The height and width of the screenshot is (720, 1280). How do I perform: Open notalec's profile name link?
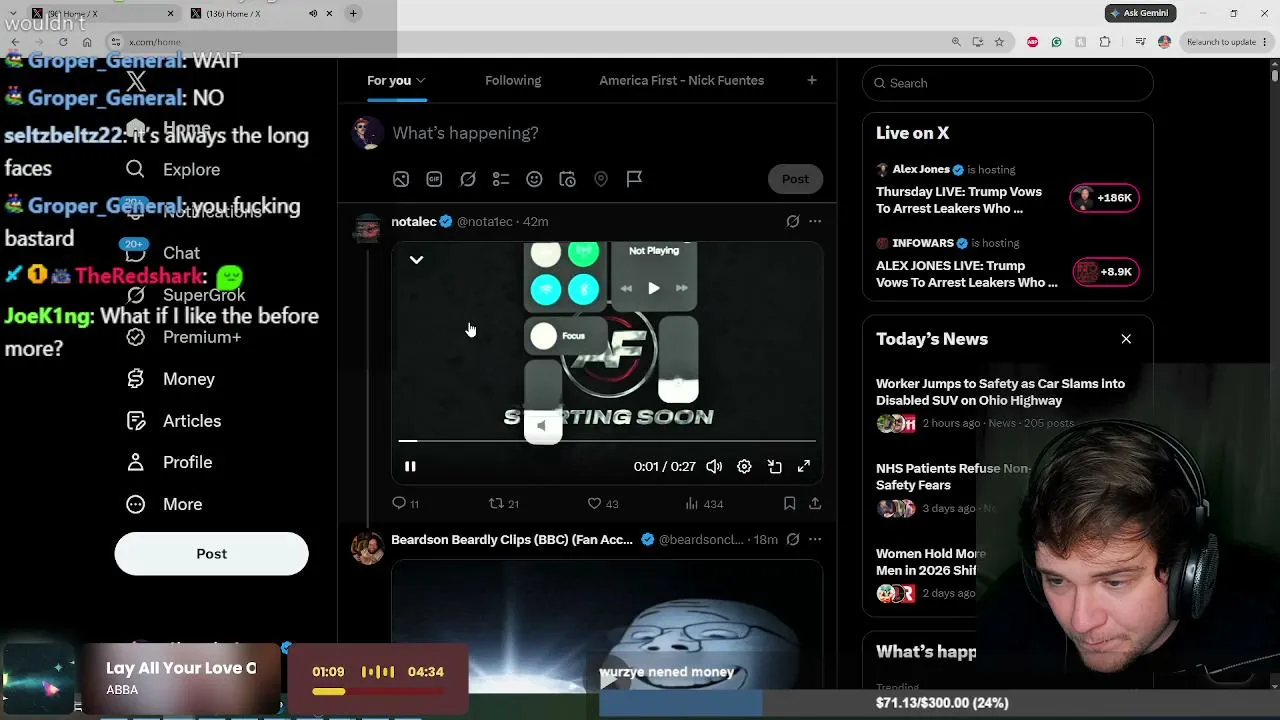[x=414, y=222]
